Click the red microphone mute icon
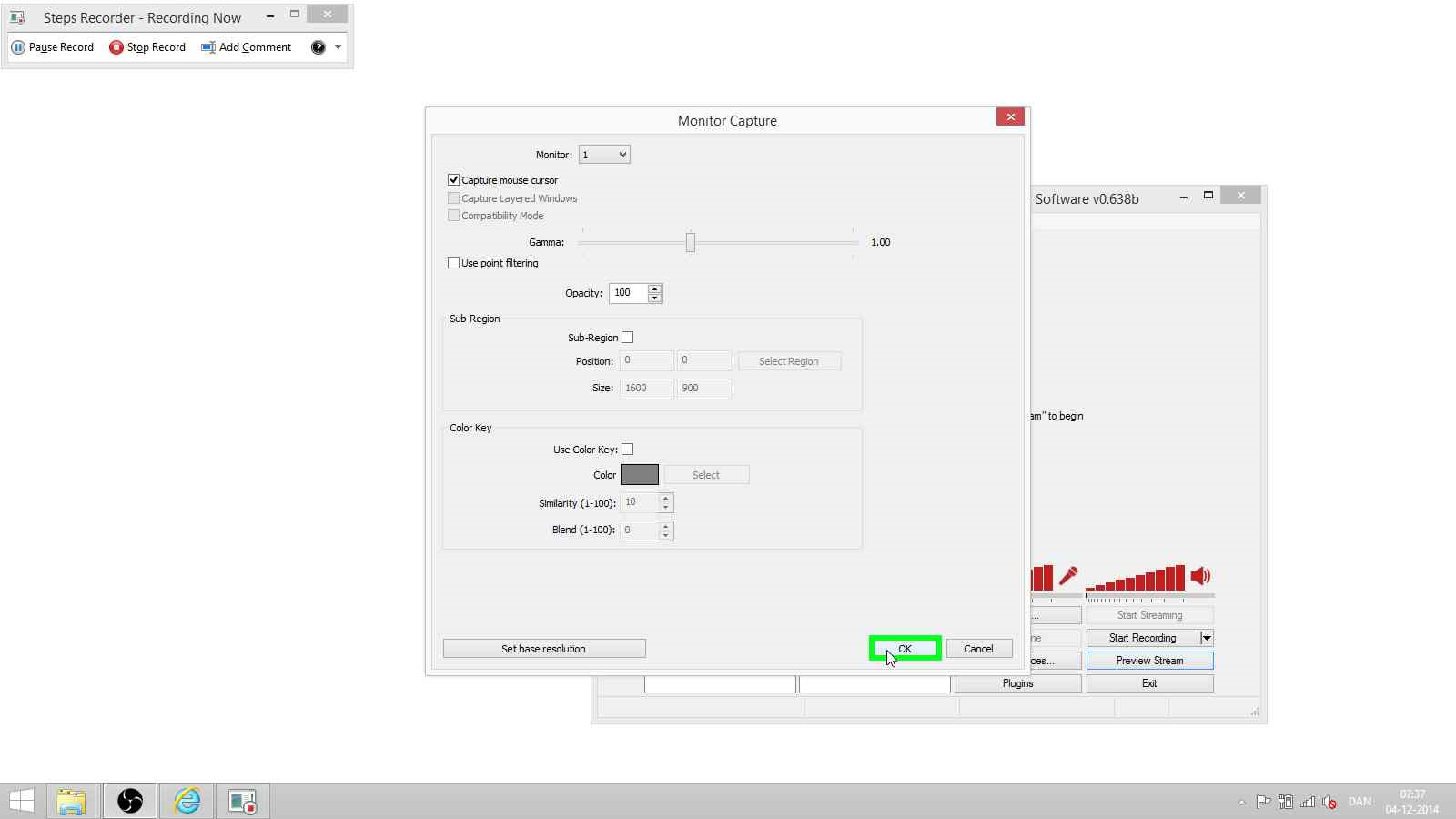The width and height of the screenshot is (1456, 819). pos(1068,576)
